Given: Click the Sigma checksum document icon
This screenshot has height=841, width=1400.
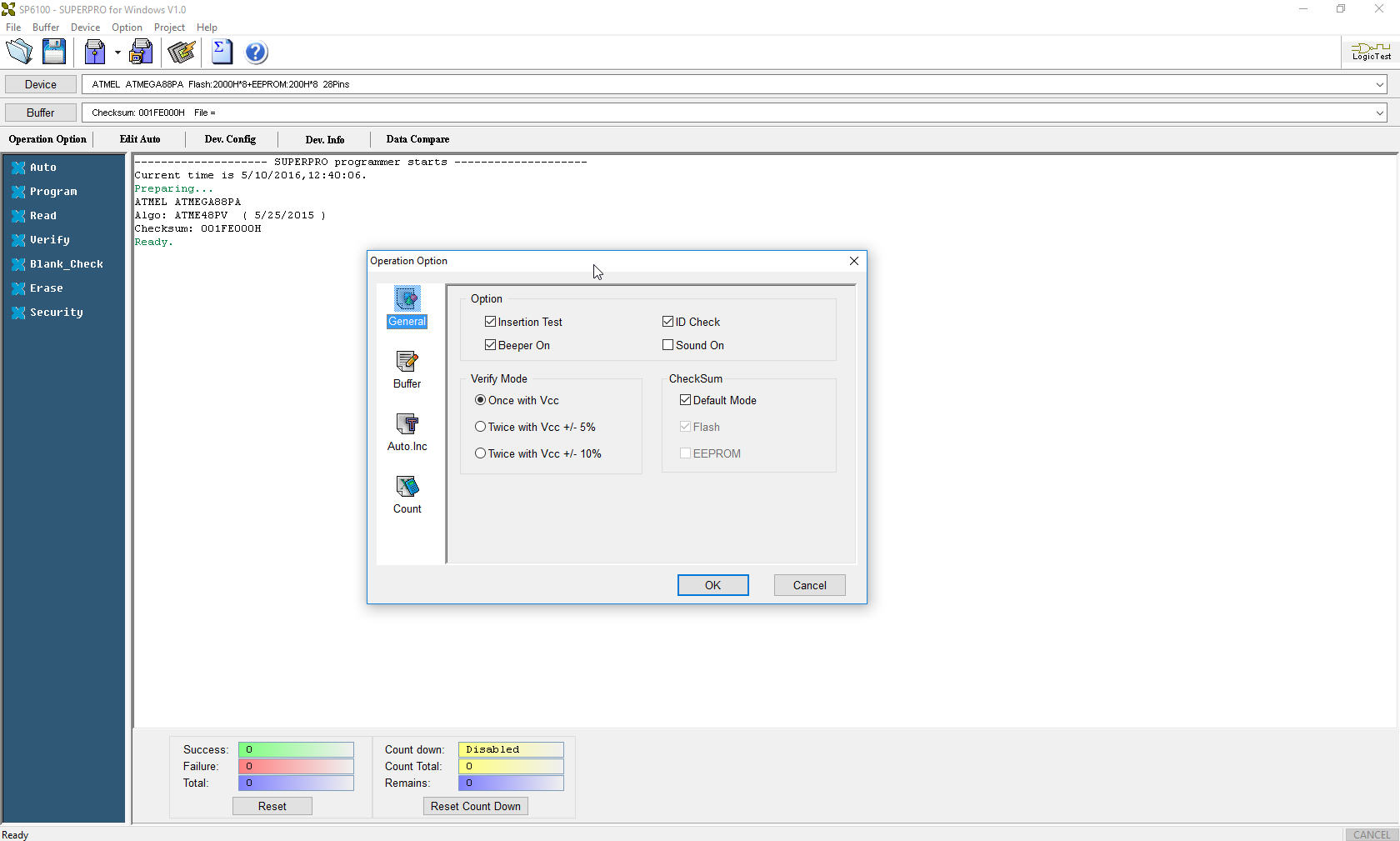Looking at the screenshot, I should (x=222, y=53).
